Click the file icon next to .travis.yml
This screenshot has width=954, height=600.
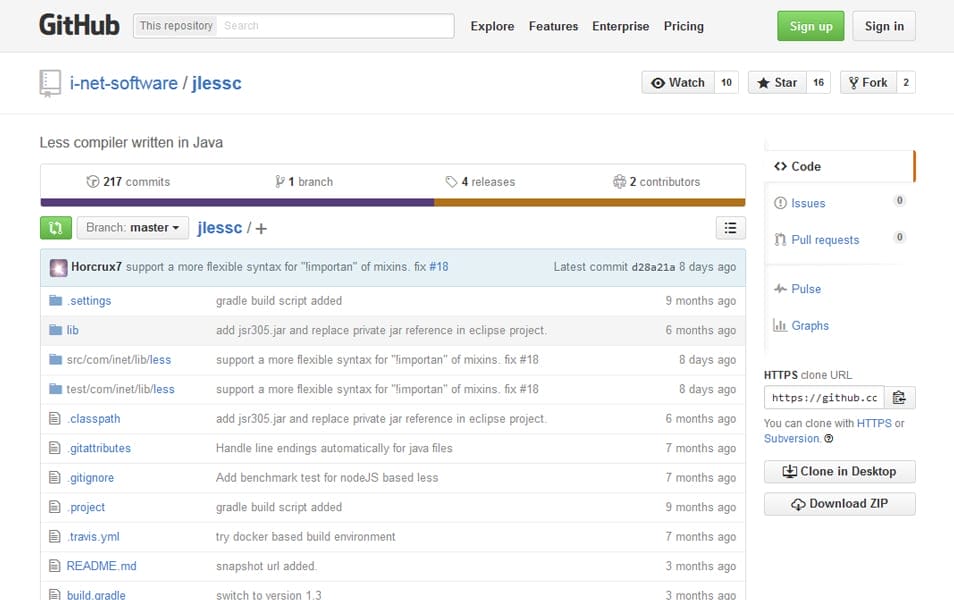[55, 536]
